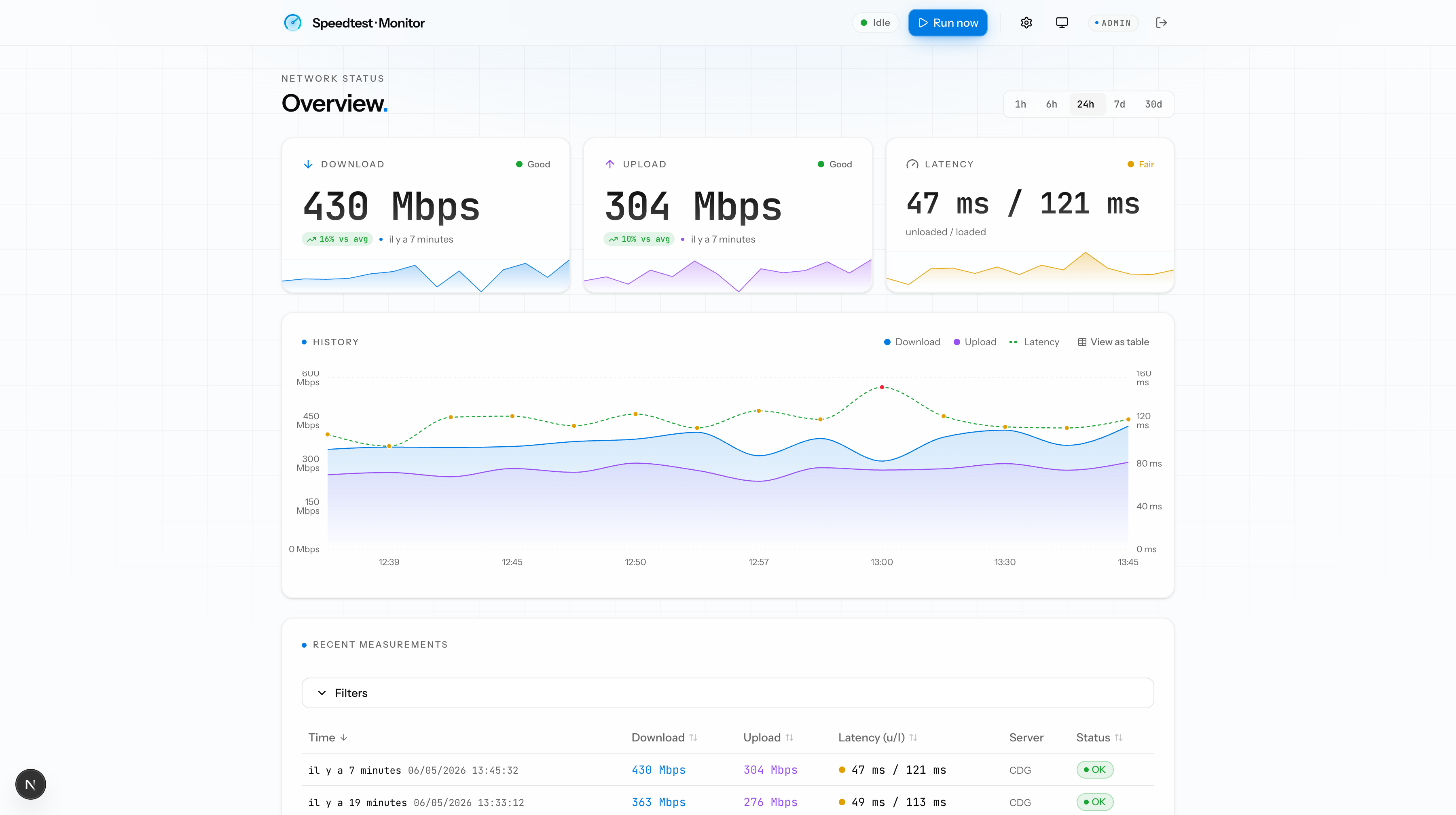Click the Download sparkline chart
Image resolution: width=1456 pixels, height=815 pixels.
[425, 275]
